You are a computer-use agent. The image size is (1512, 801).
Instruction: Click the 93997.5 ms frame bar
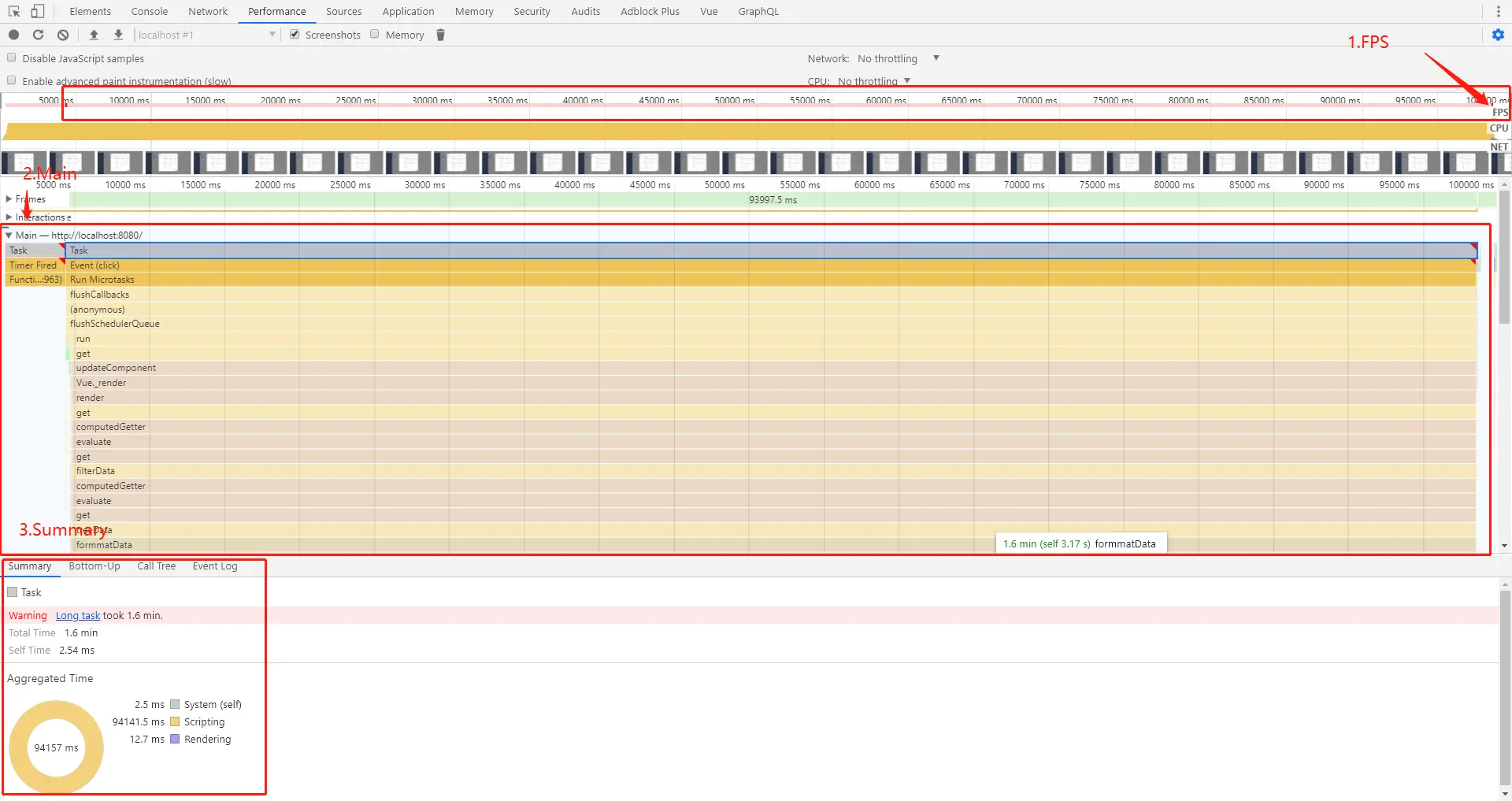click(773, 200)
